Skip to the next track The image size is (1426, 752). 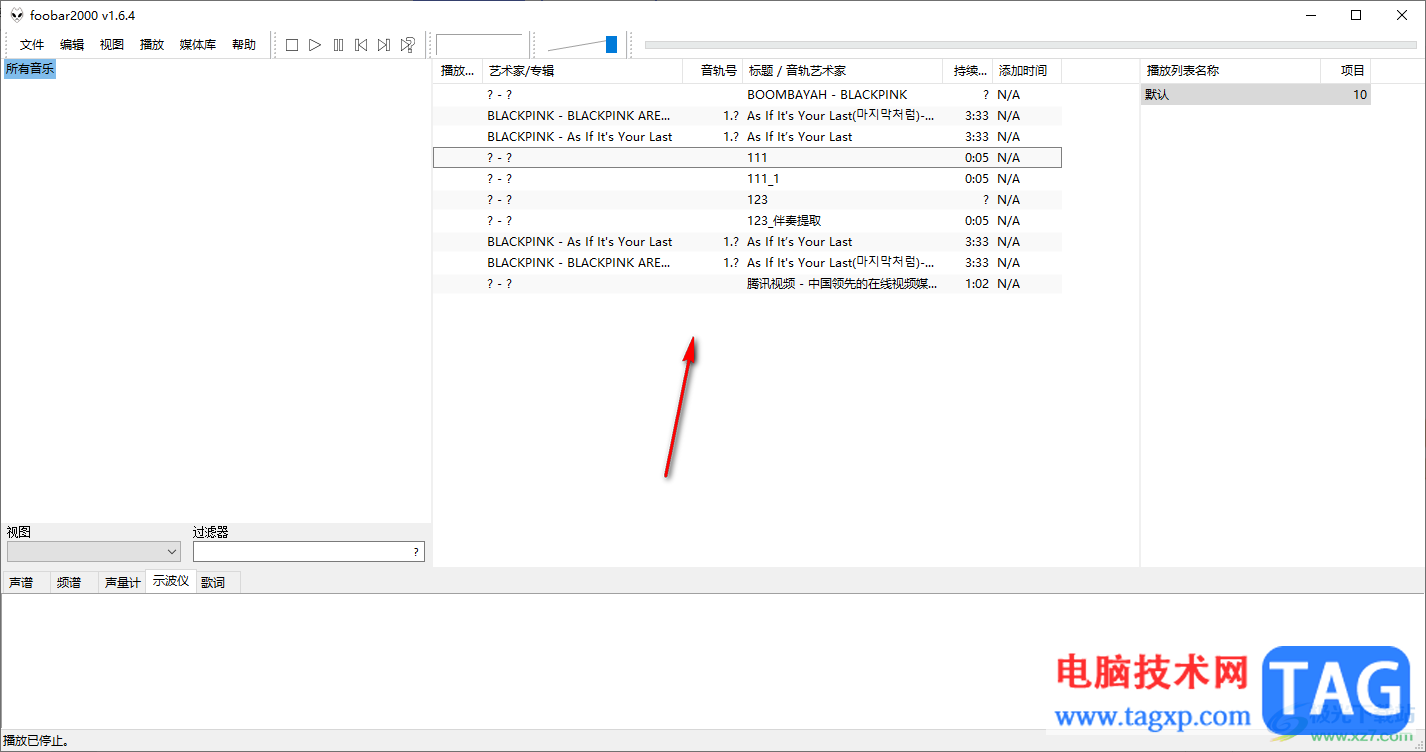pyautogui.click(x=384, y=45)
